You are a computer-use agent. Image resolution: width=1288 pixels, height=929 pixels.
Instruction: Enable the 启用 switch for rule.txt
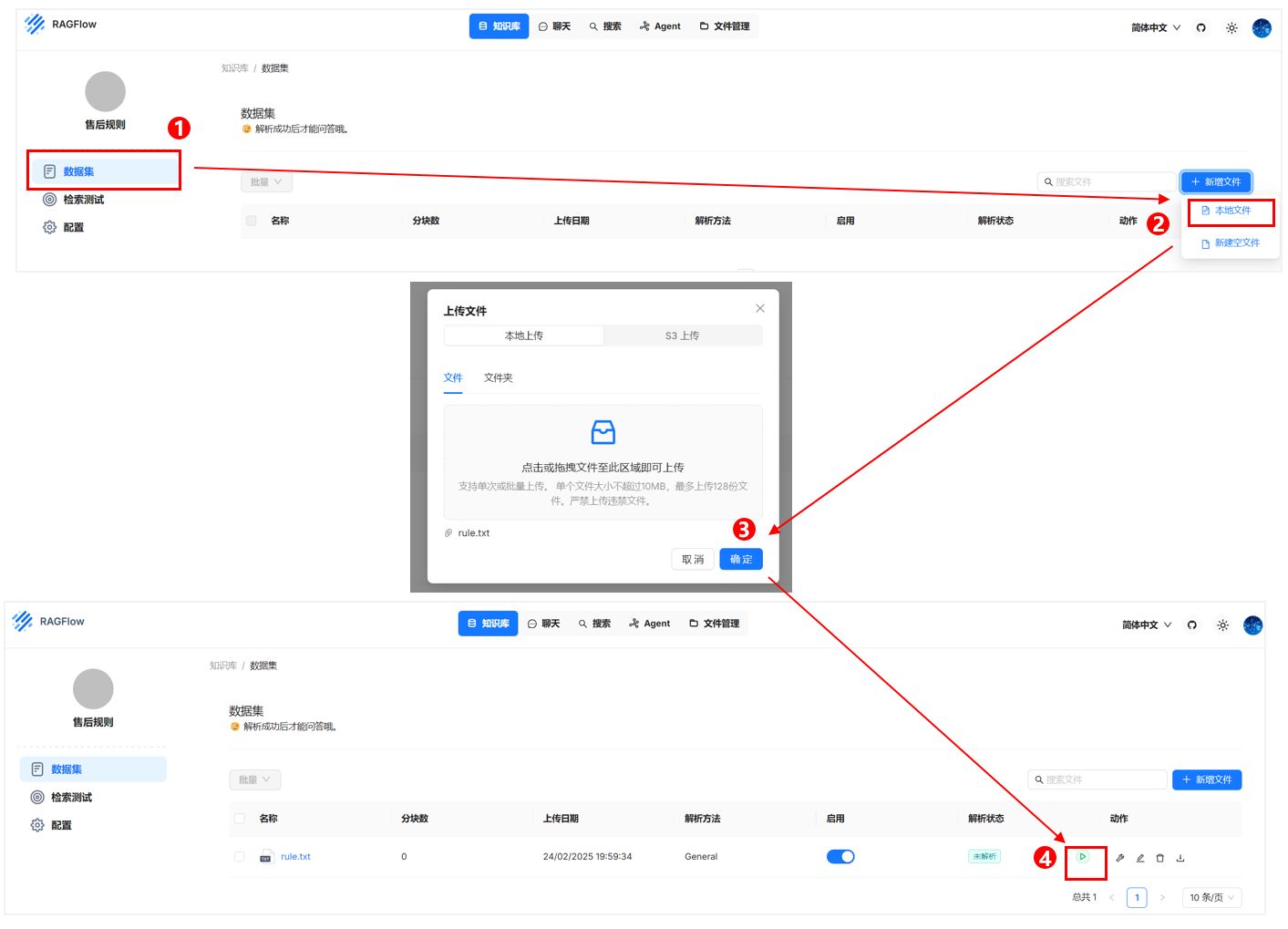(840, 856)
